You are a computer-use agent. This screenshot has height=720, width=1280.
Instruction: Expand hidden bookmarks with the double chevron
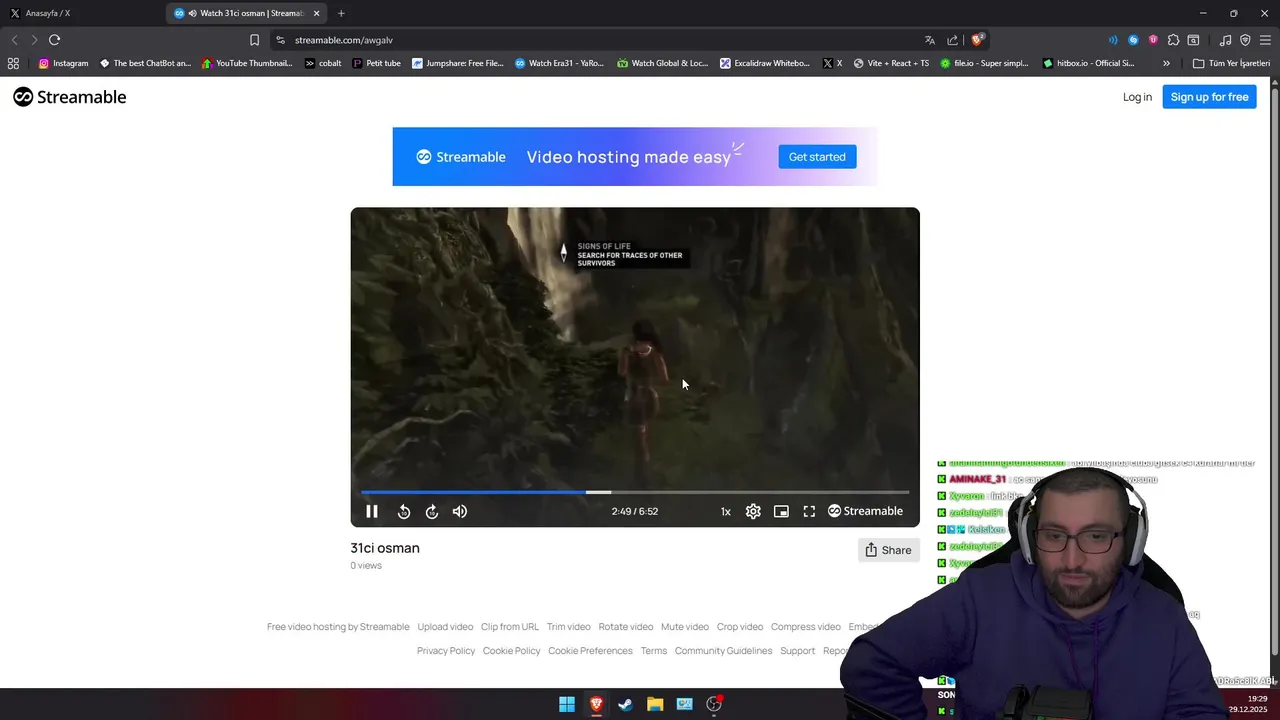tap(1166, 63)
